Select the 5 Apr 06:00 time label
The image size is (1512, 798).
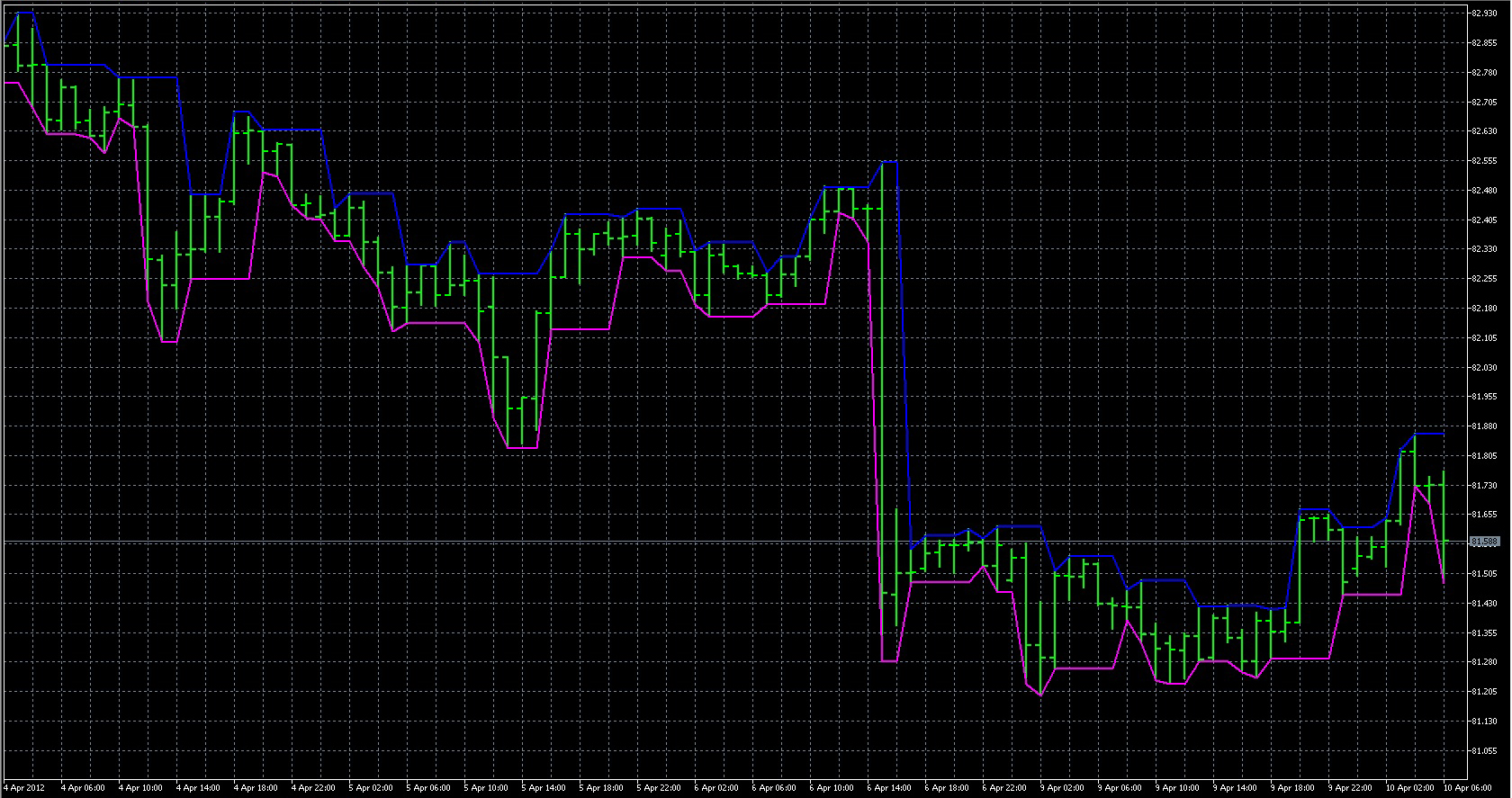coord(428,788)
